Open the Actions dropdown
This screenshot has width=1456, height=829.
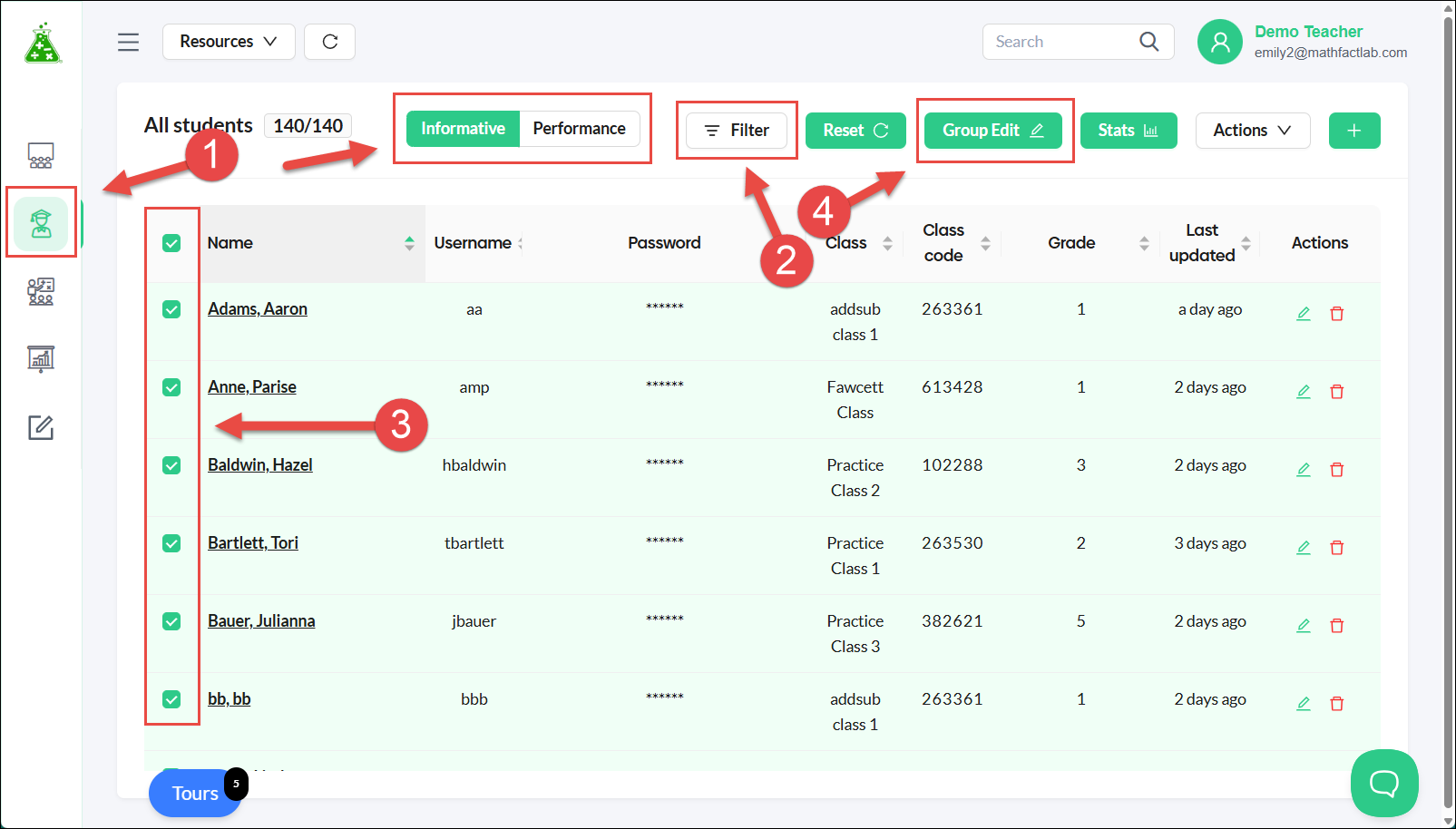coord(1253,131)
